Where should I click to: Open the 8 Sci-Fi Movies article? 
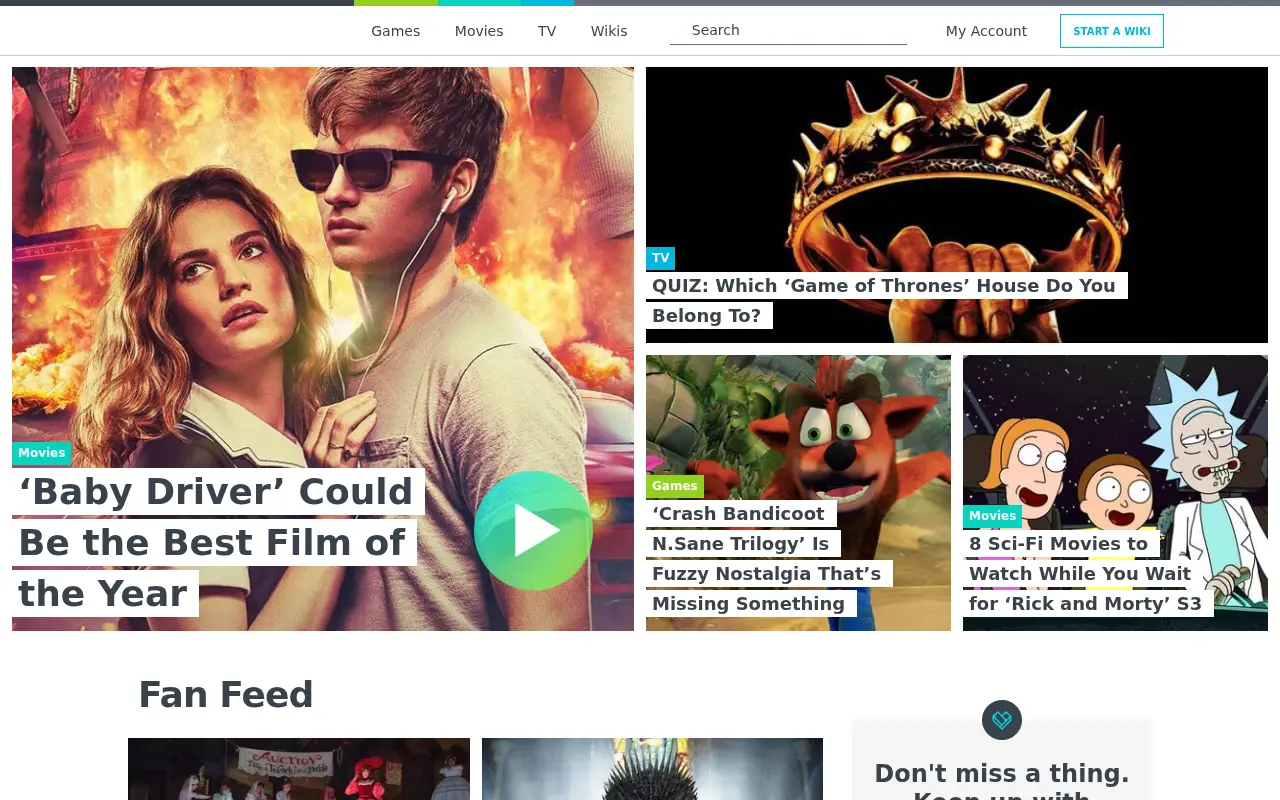coord(1088,573)
